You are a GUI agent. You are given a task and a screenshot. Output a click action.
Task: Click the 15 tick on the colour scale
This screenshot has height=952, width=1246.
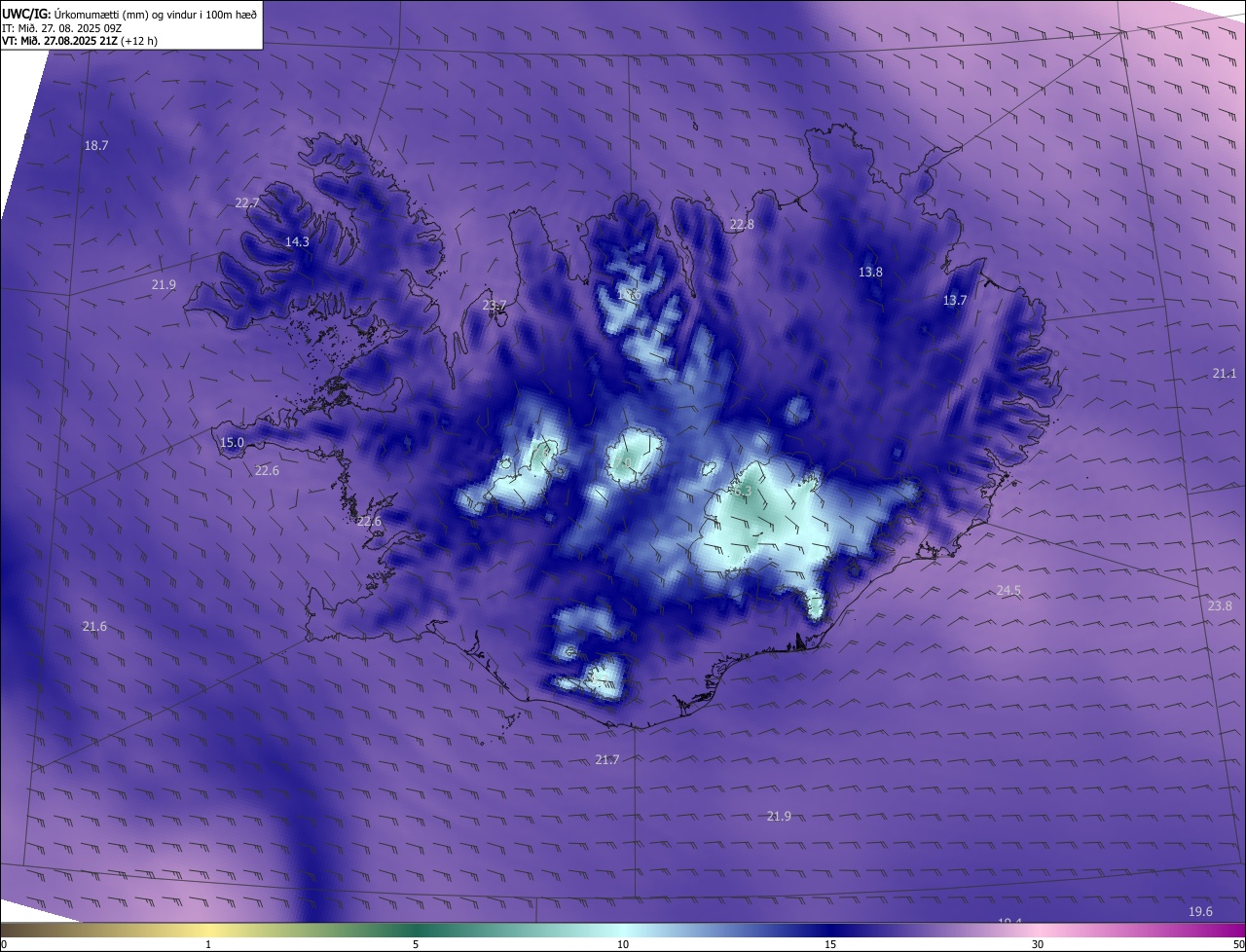(830, 944)
